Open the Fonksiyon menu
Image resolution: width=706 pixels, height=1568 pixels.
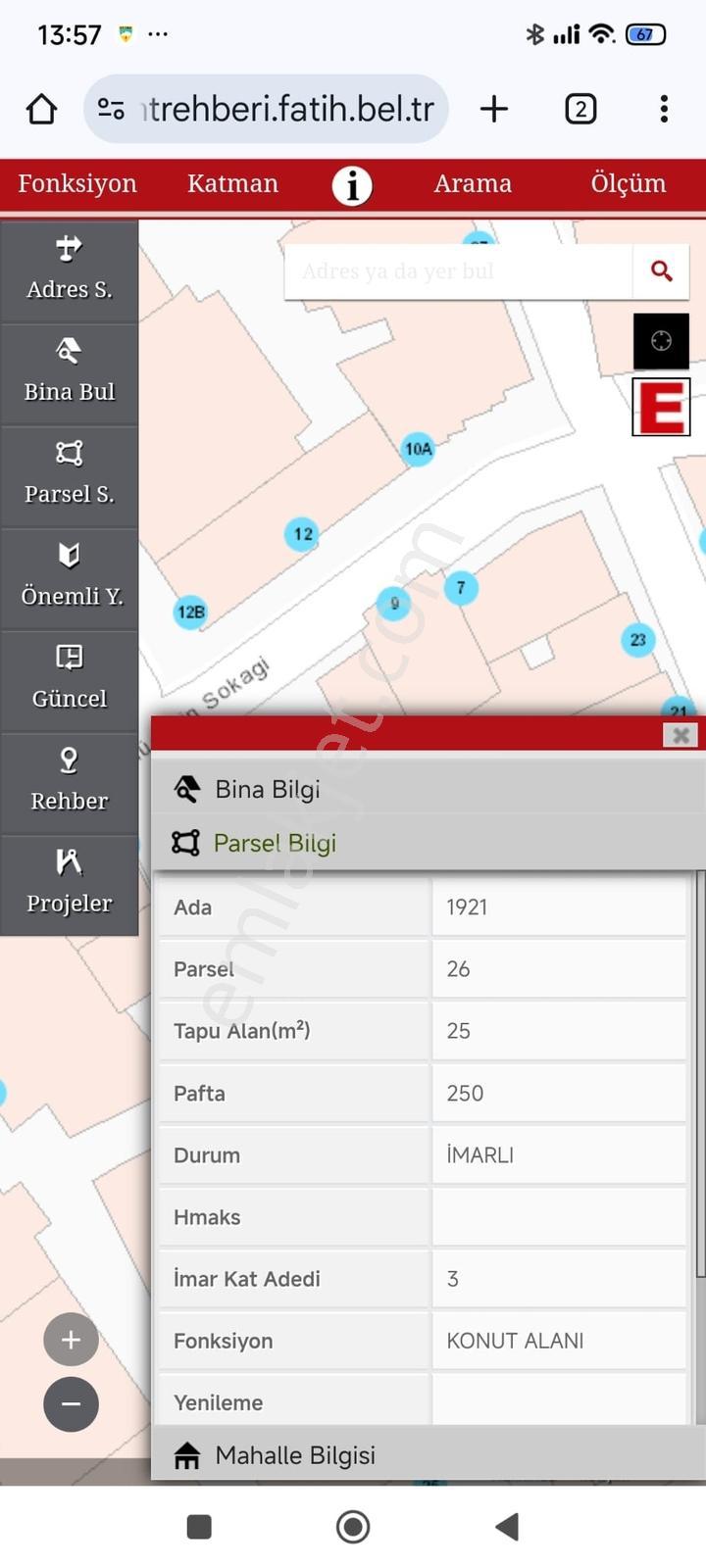coord(77,183)
